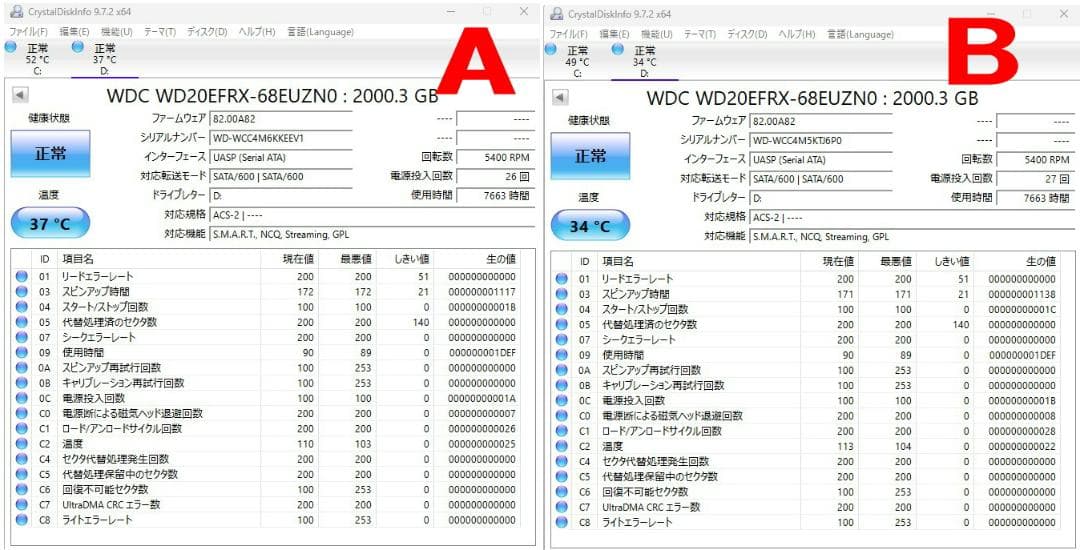The image size is (1080, 550).
Task: Open ヘルプ(H) menu in window A
Action: pos(257,32)
